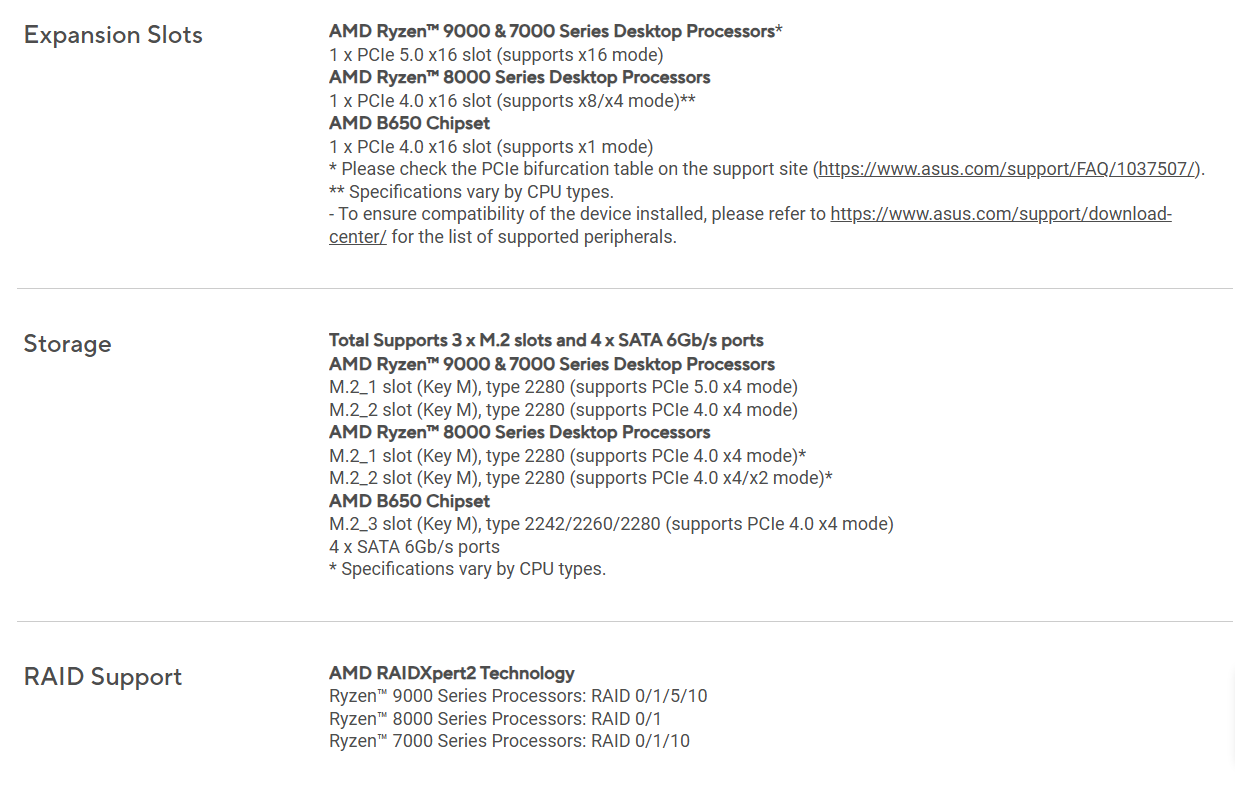Click the Expansion Slots section heading
1235x789 pixels.
click(x=113, y=35)
